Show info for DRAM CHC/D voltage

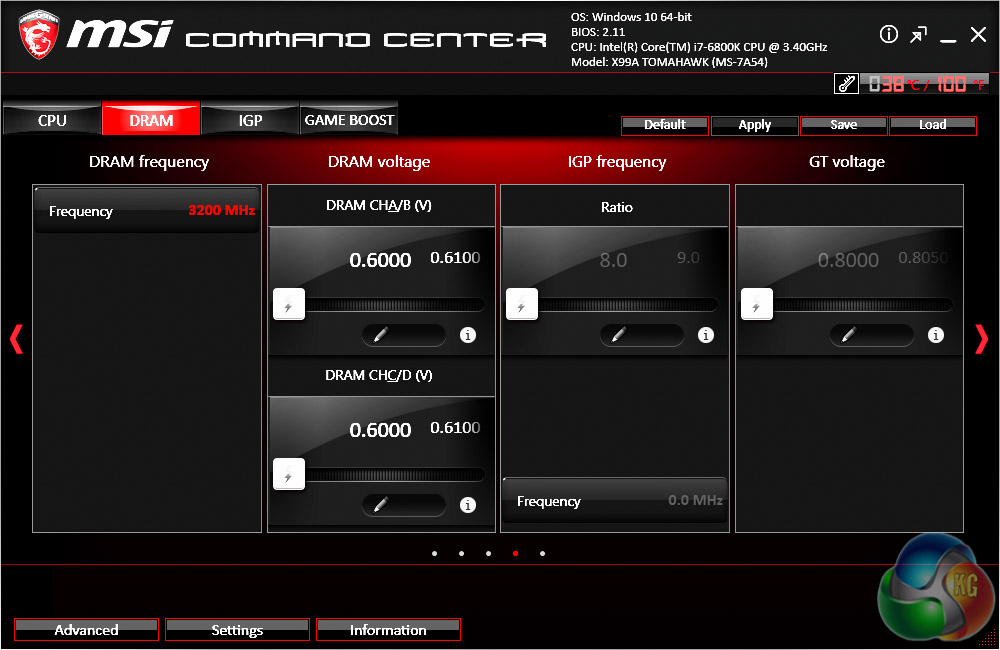pyautogui.click(x=467, y=505)
